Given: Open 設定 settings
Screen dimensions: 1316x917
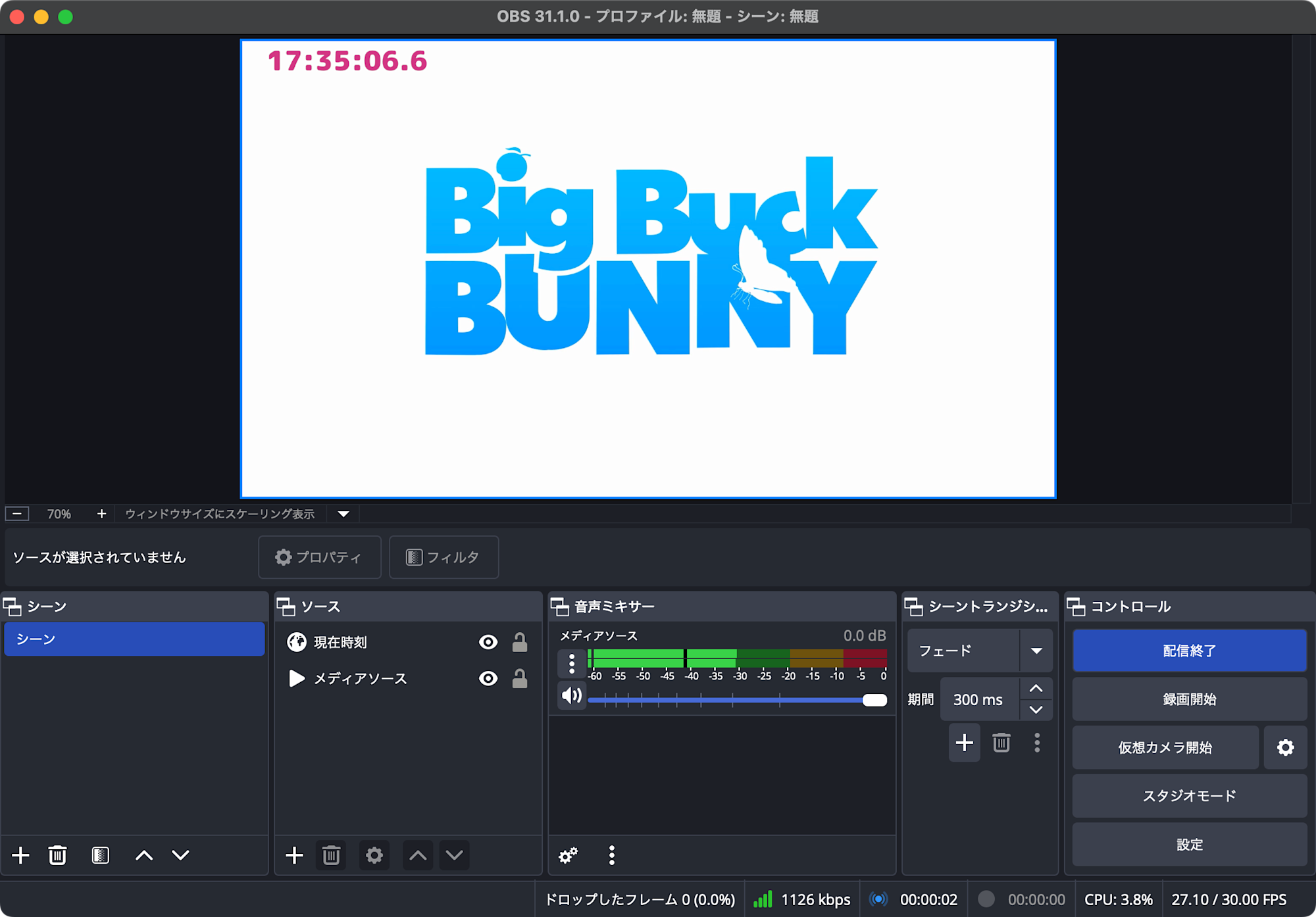Looking at the screenshot, I should 1190,845.
